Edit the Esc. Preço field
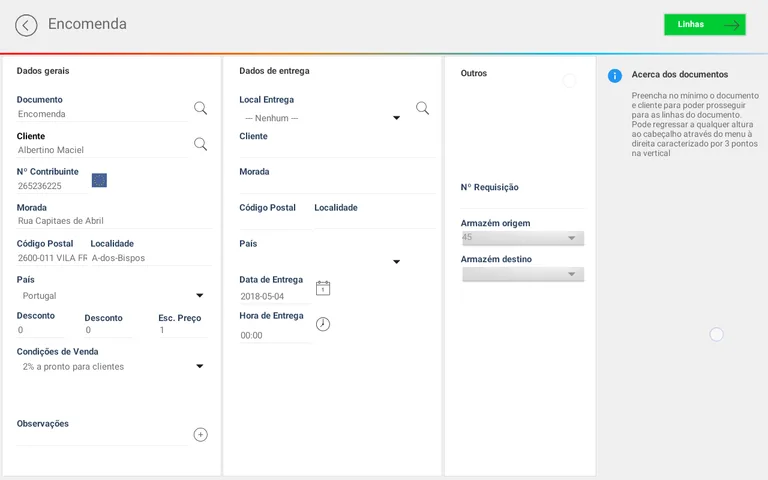The width and height of the screenshot is (768, 480). [183, 330]
